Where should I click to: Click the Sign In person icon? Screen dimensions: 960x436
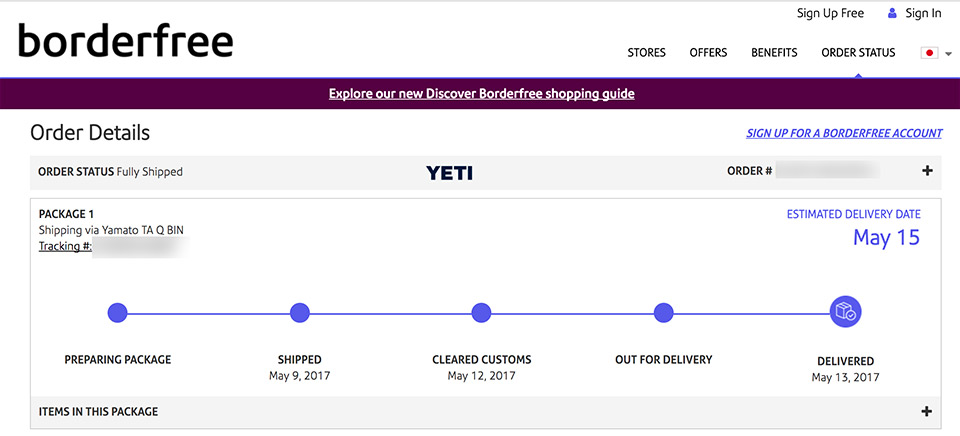[x=892, y=13]
